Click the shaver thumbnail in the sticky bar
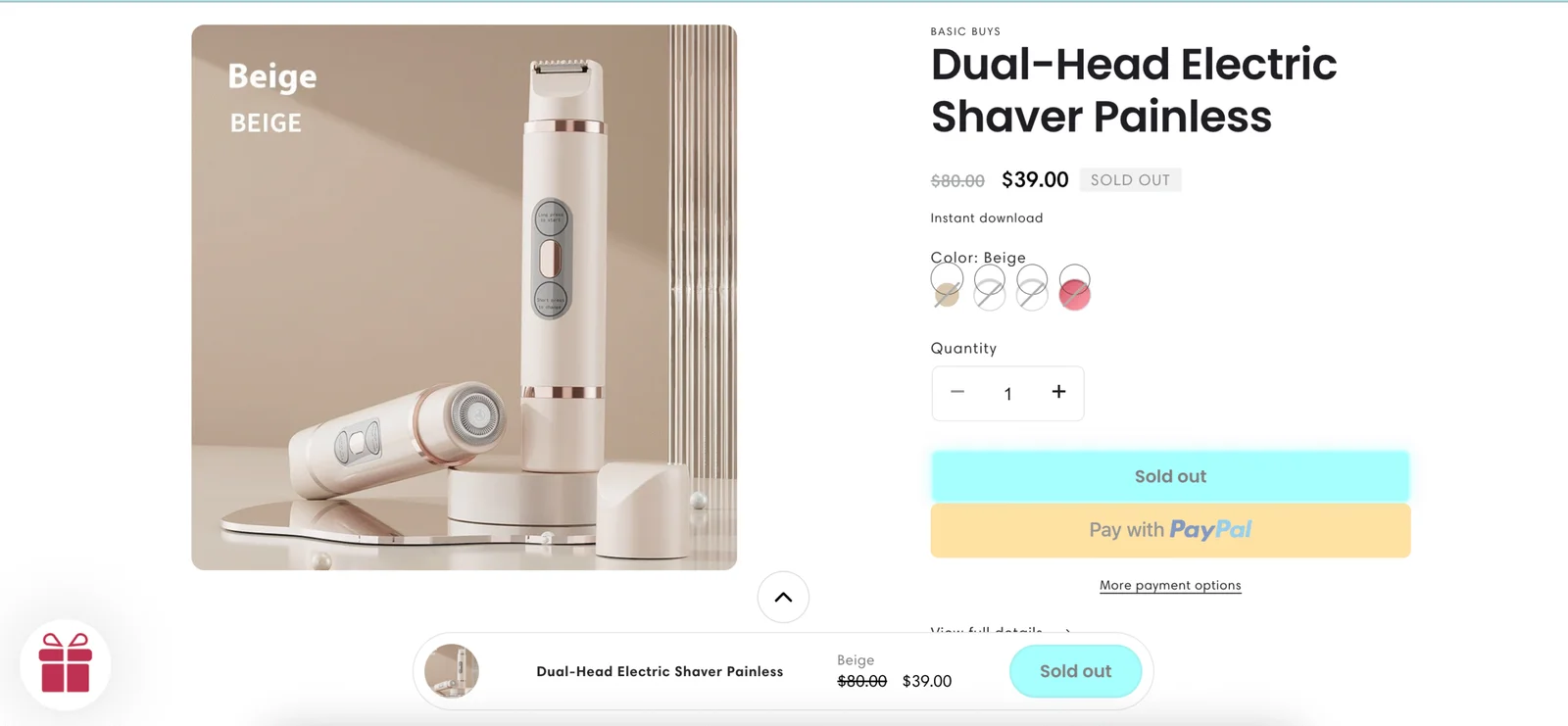 452,671
